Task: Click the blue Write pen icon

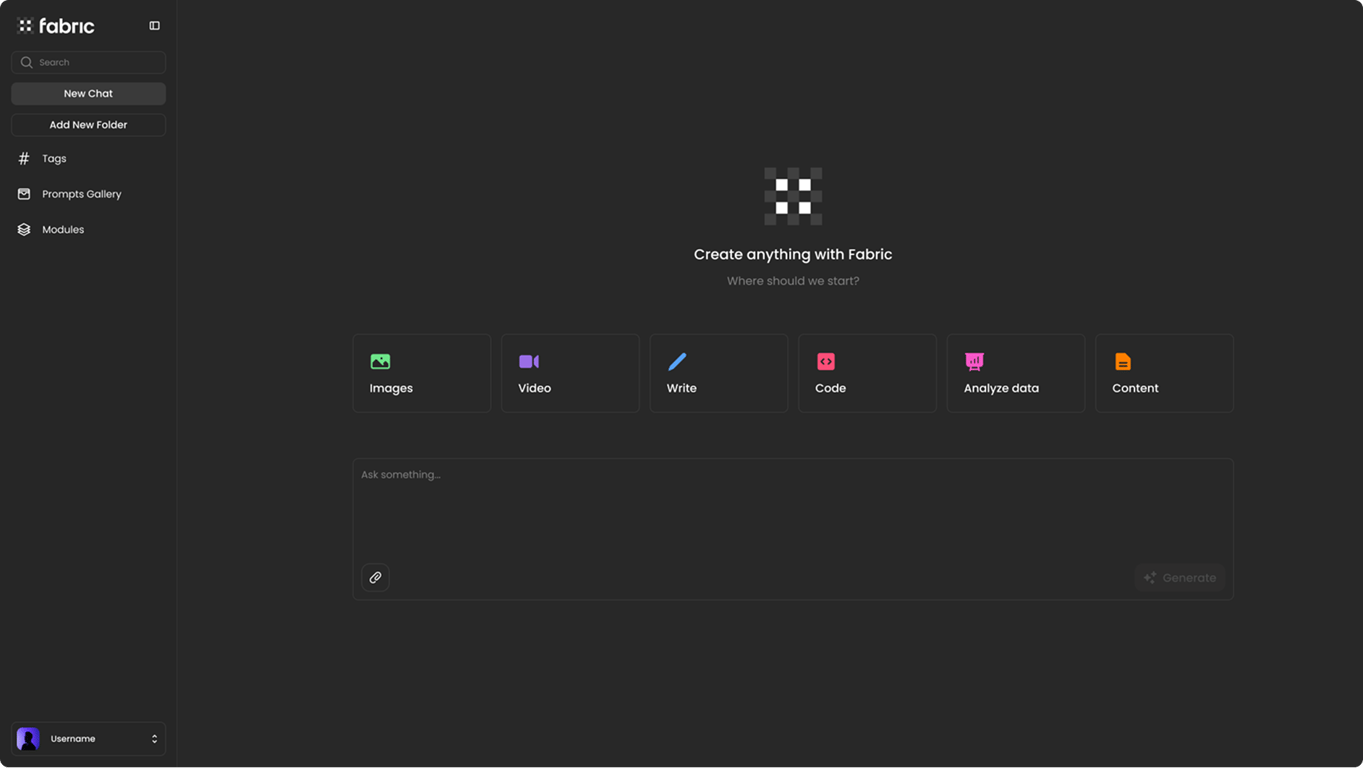Action: (x=677, y=361)
